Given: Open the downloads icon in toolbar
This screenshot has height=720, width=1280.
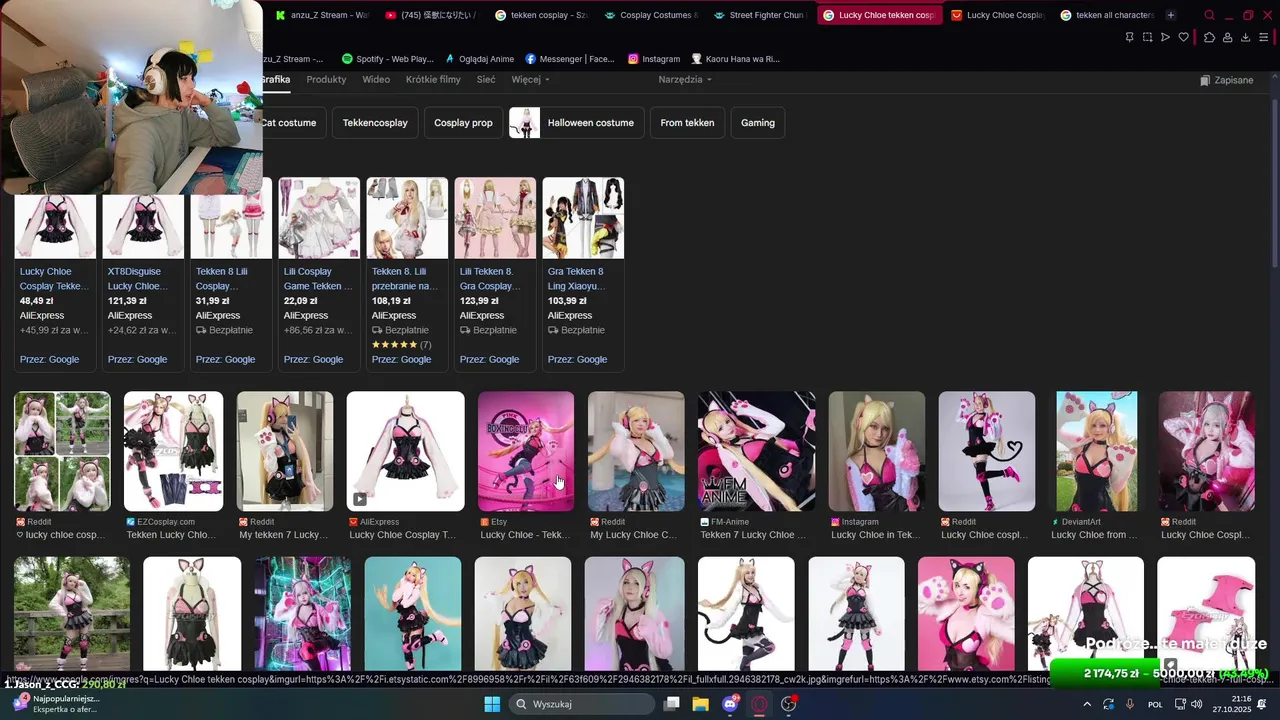Looking at the screenshot, I should click(1245, 37).
